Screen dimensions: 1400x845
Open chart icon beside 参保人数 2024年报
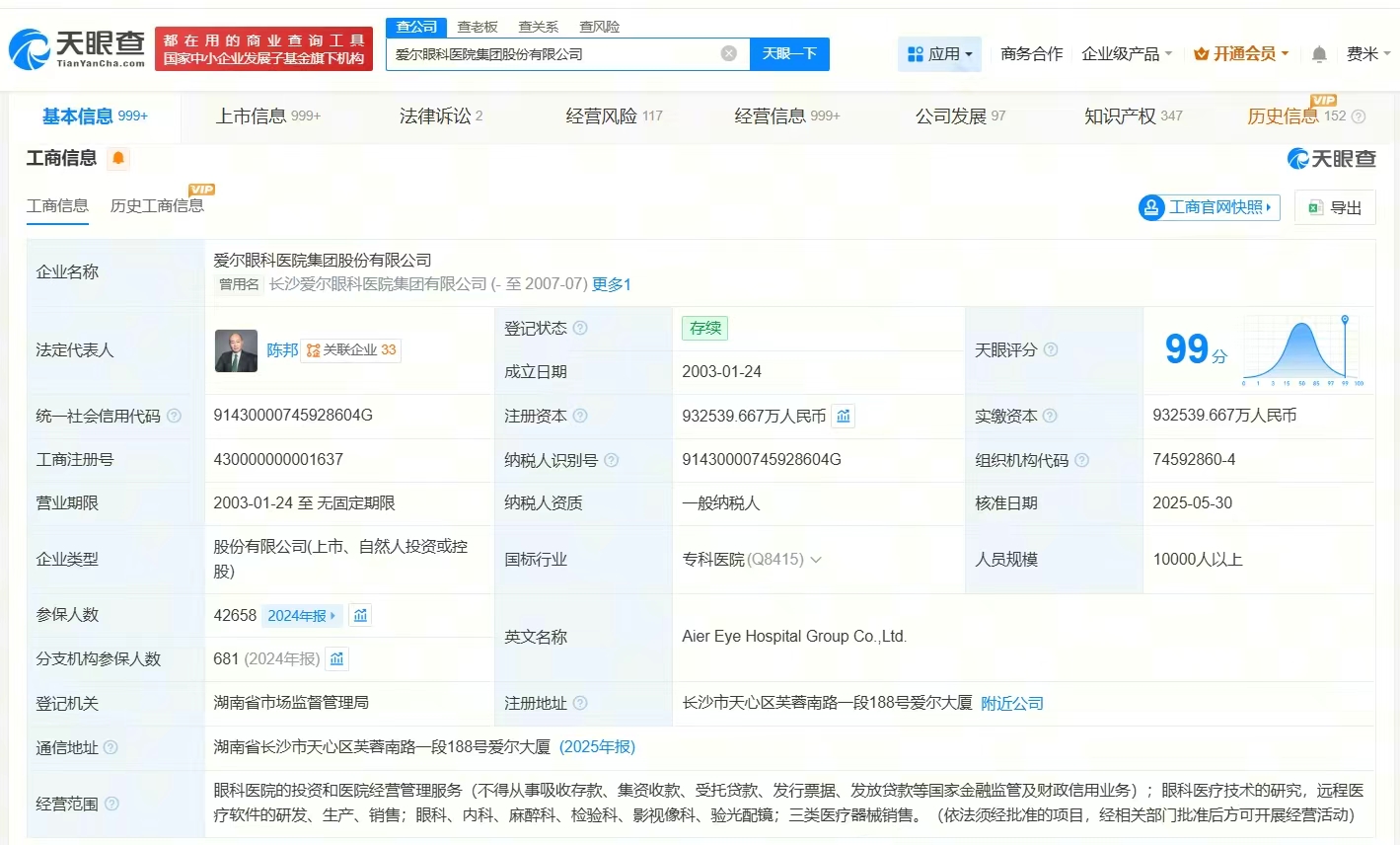point(361,616)
